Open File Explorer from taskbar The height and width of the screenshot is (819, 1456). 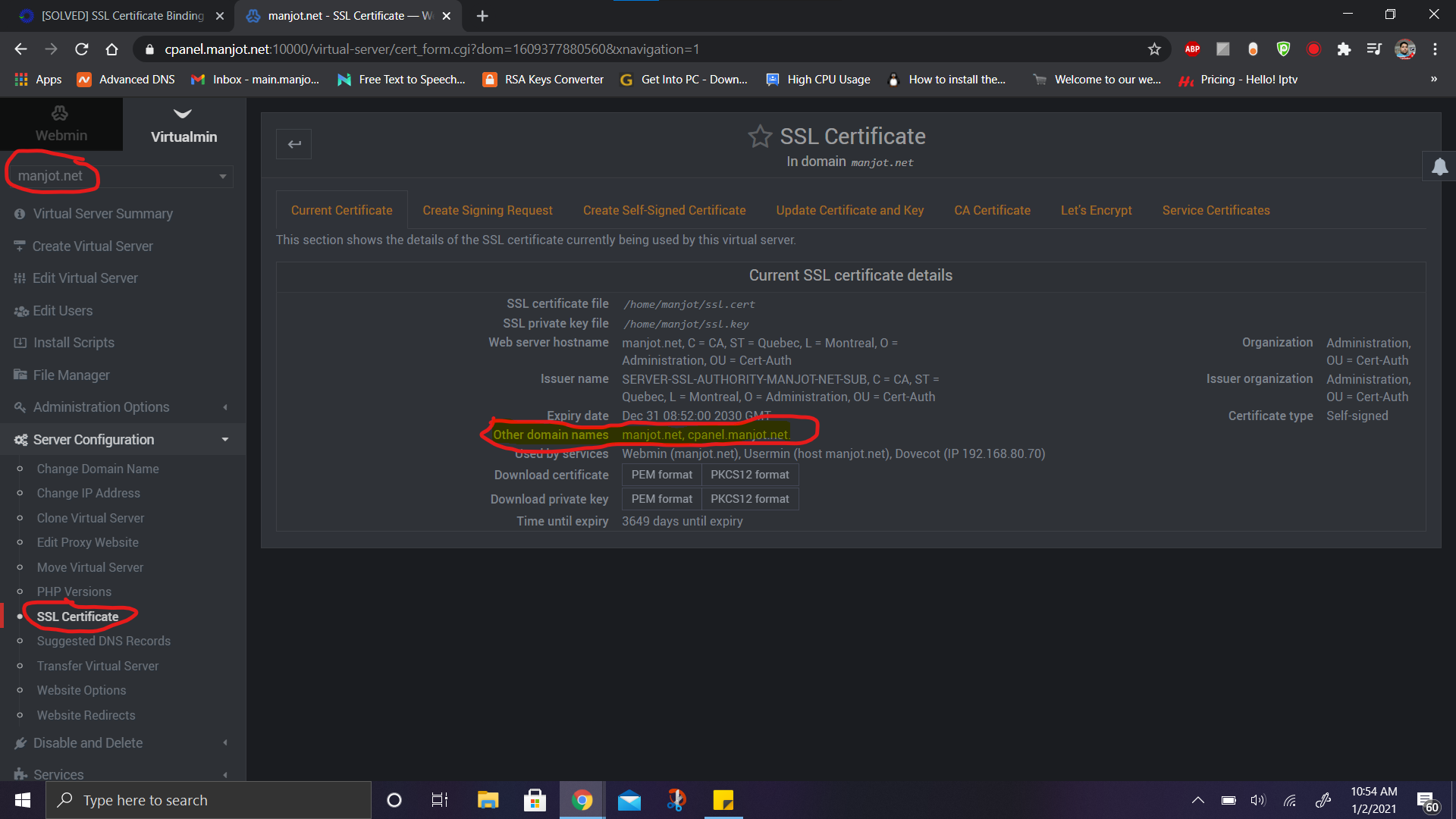coord(488,800)
